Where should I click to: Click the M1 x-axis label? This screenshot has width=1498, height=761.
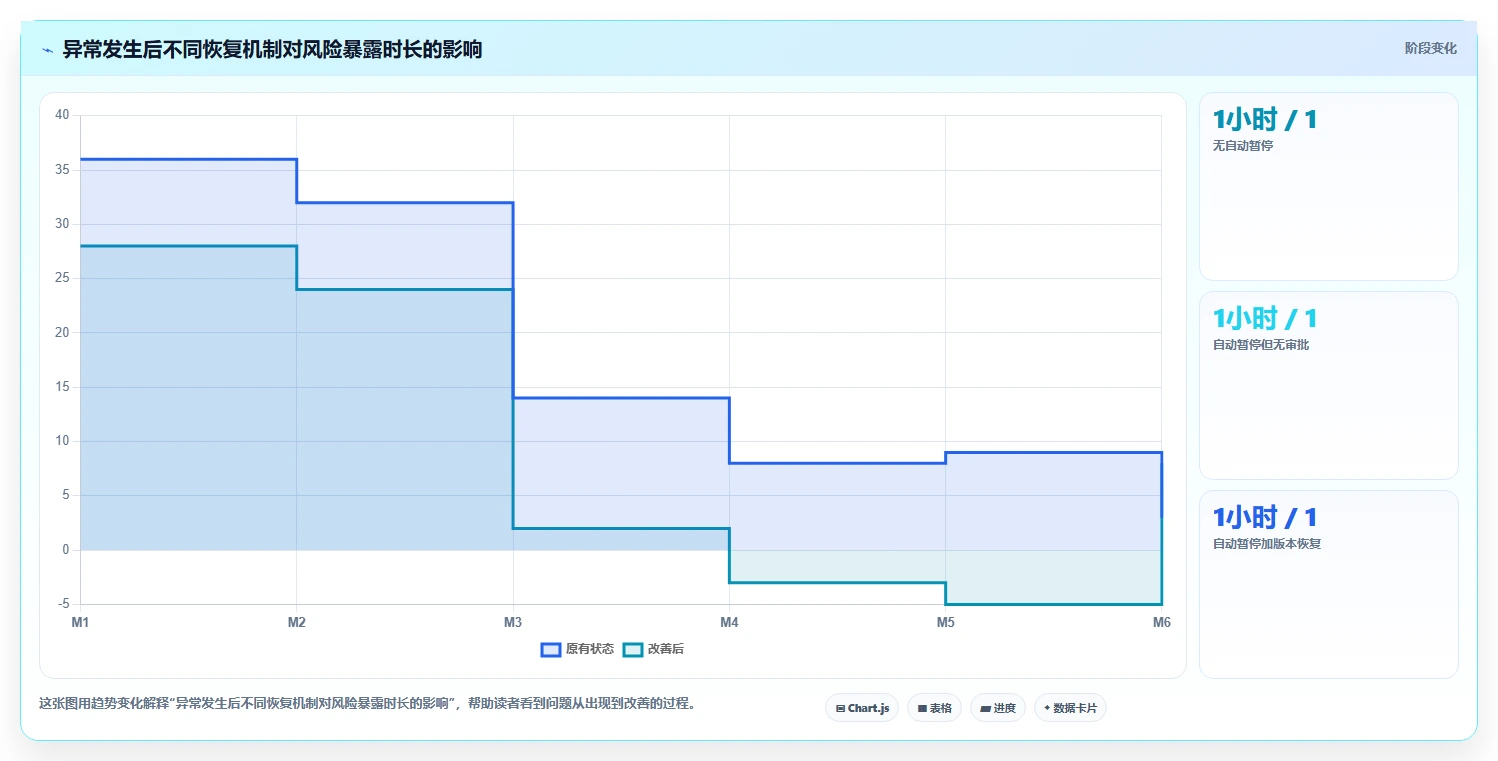click(80, 622)
